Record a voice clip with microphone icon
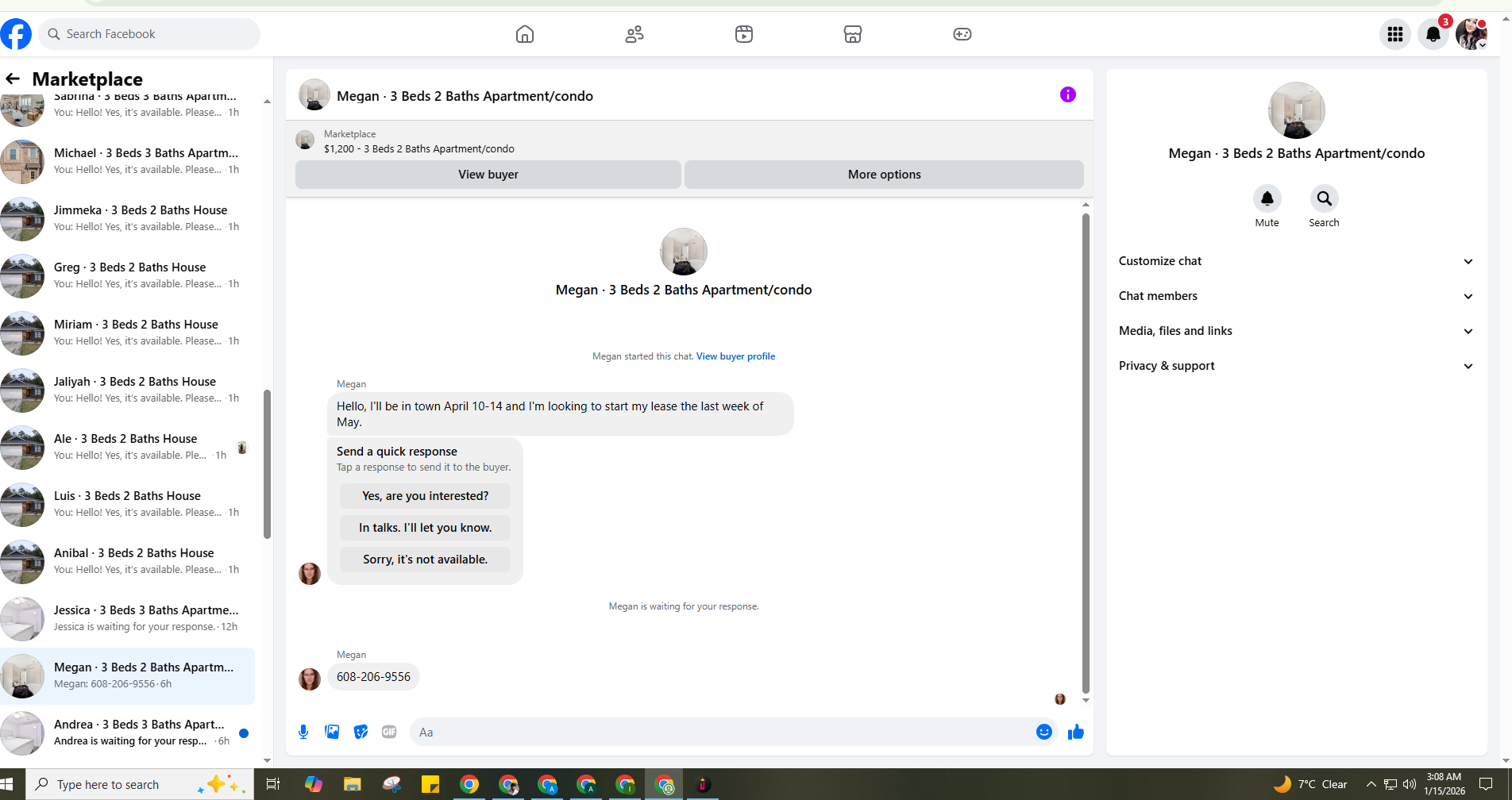This screenshot has width=1512, height=800. point(303,732)
